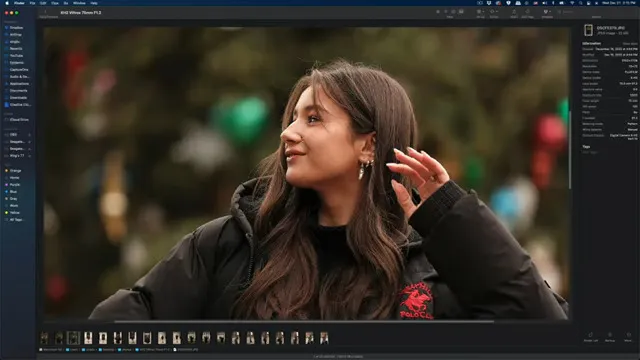Click the Finder search field
640x360 pixels.
click(596, 12)
